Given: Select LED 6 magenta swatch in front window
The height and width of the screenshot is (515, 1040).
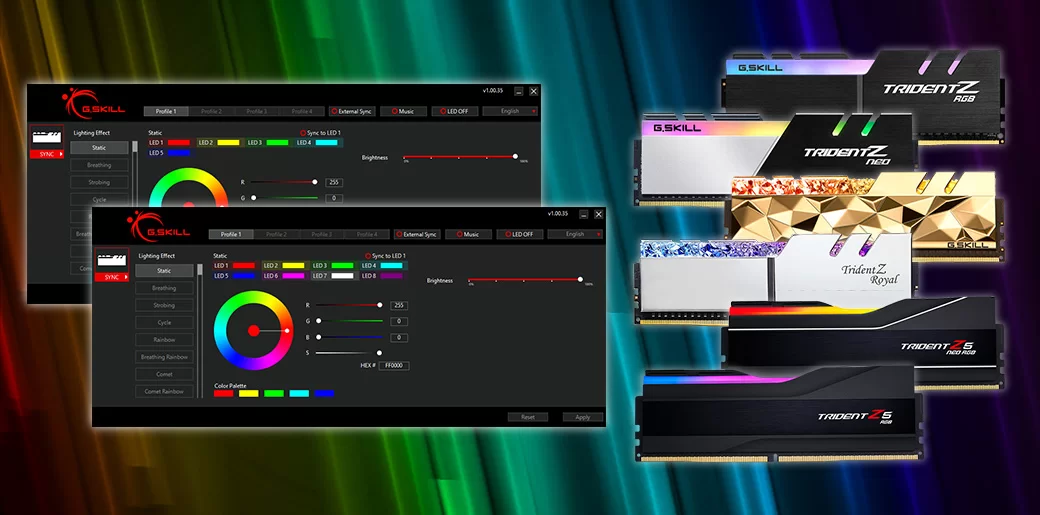Looking at the screenshot, I should pos(292,275).
